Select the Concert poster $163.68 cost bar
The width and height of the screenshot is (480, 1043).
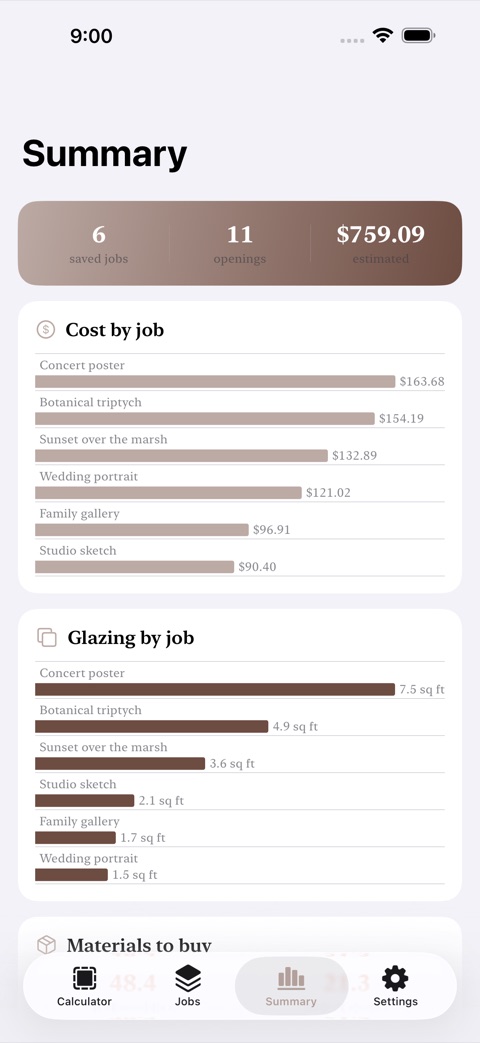pos(215,381)
